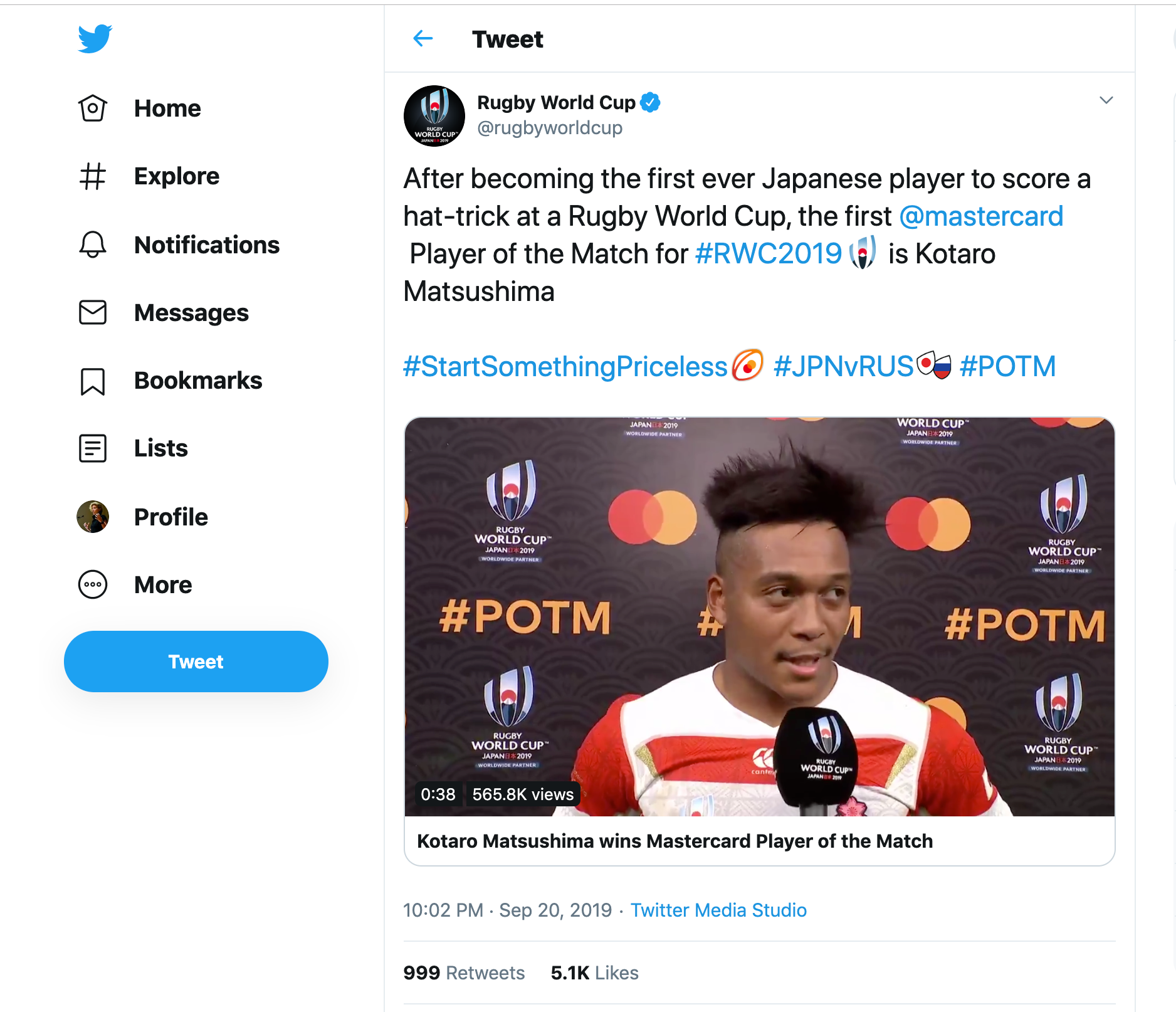Click the Notifications bell icon
Image resolution: width=1176 pixels, height=1012 pixels.
(93, 245)
